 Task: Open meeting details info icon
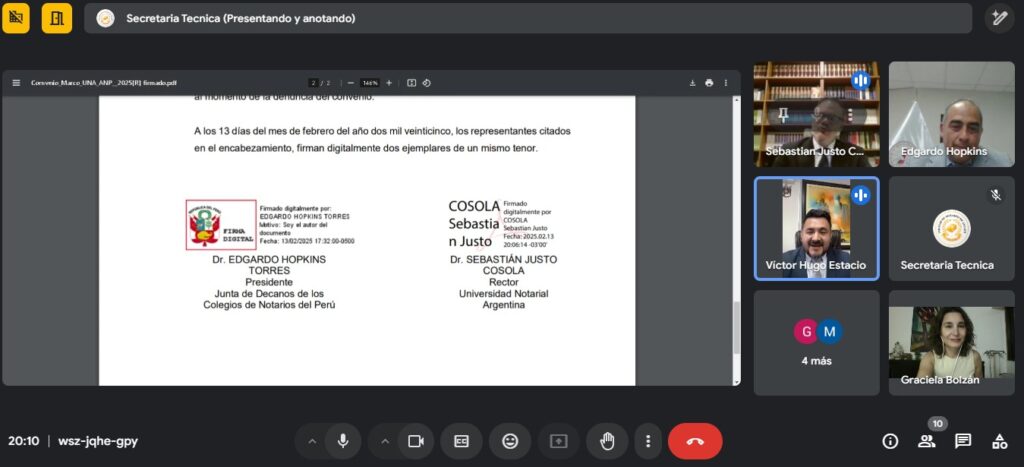(x=890, y=441)
